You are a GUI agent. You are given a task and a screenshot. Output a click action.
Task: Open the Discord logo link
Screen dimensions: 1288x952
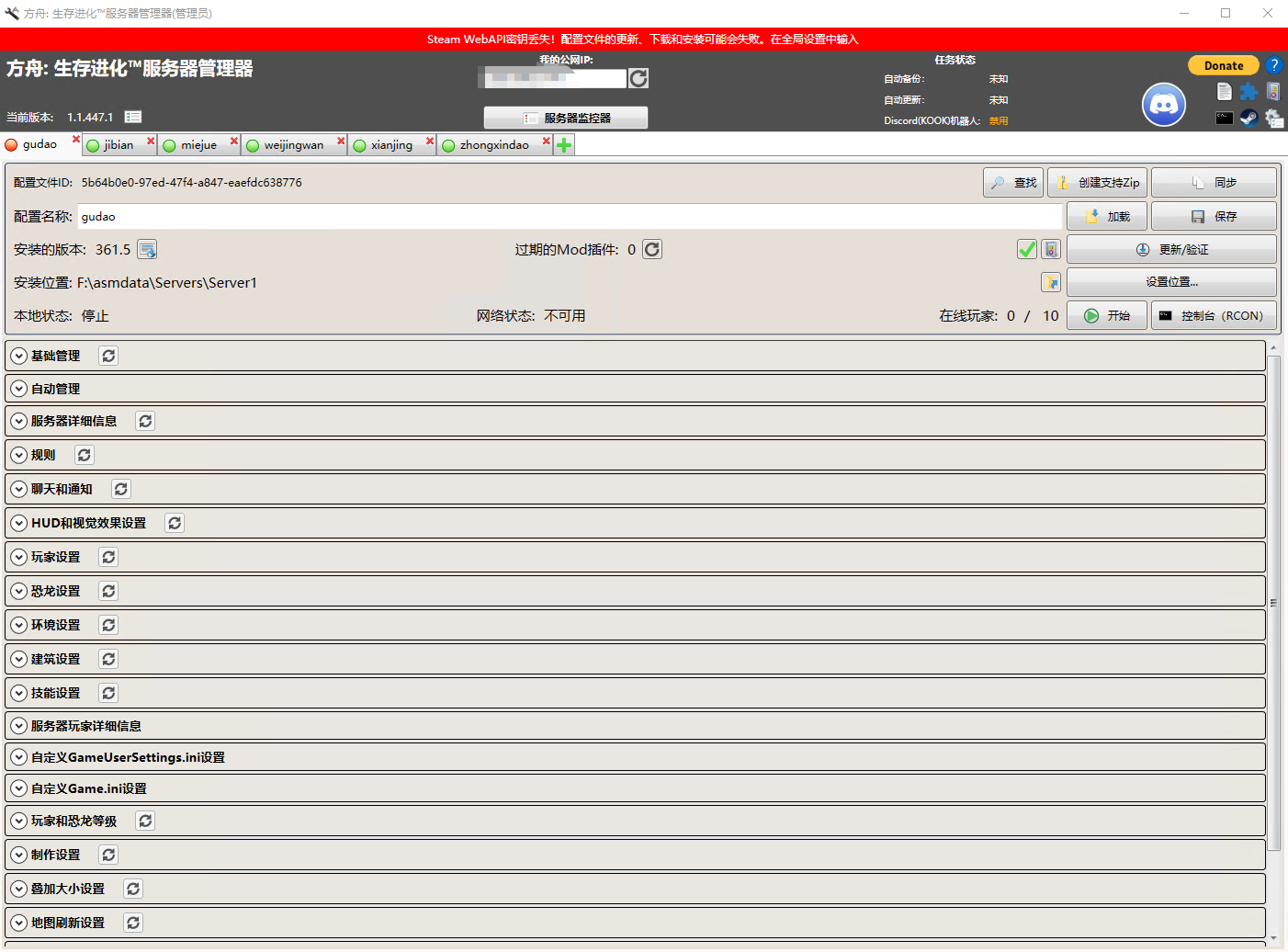(x=1163, y=105)
